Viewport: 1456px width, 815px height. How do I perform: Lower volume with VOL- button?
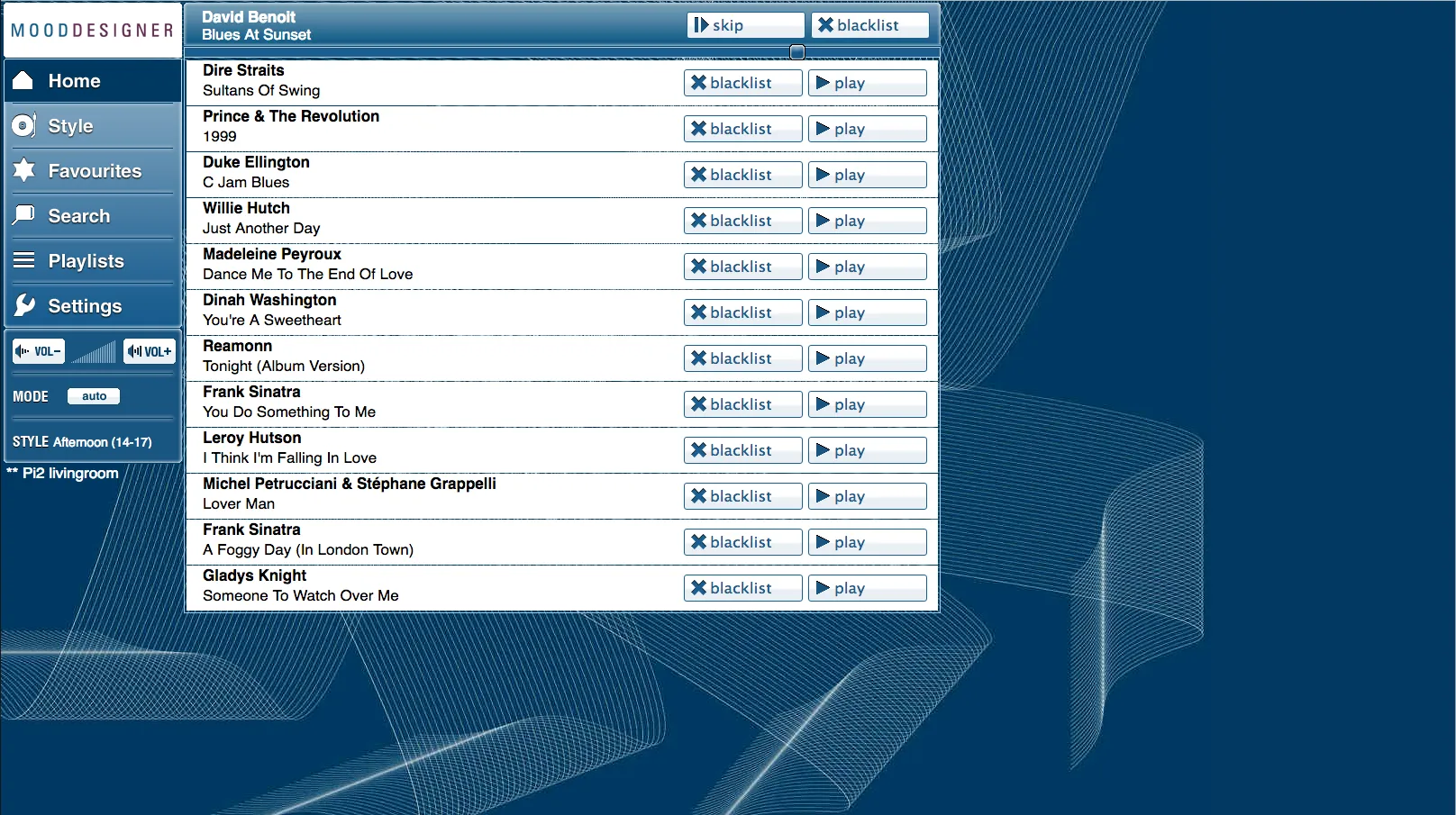click(x=39, y=351)
